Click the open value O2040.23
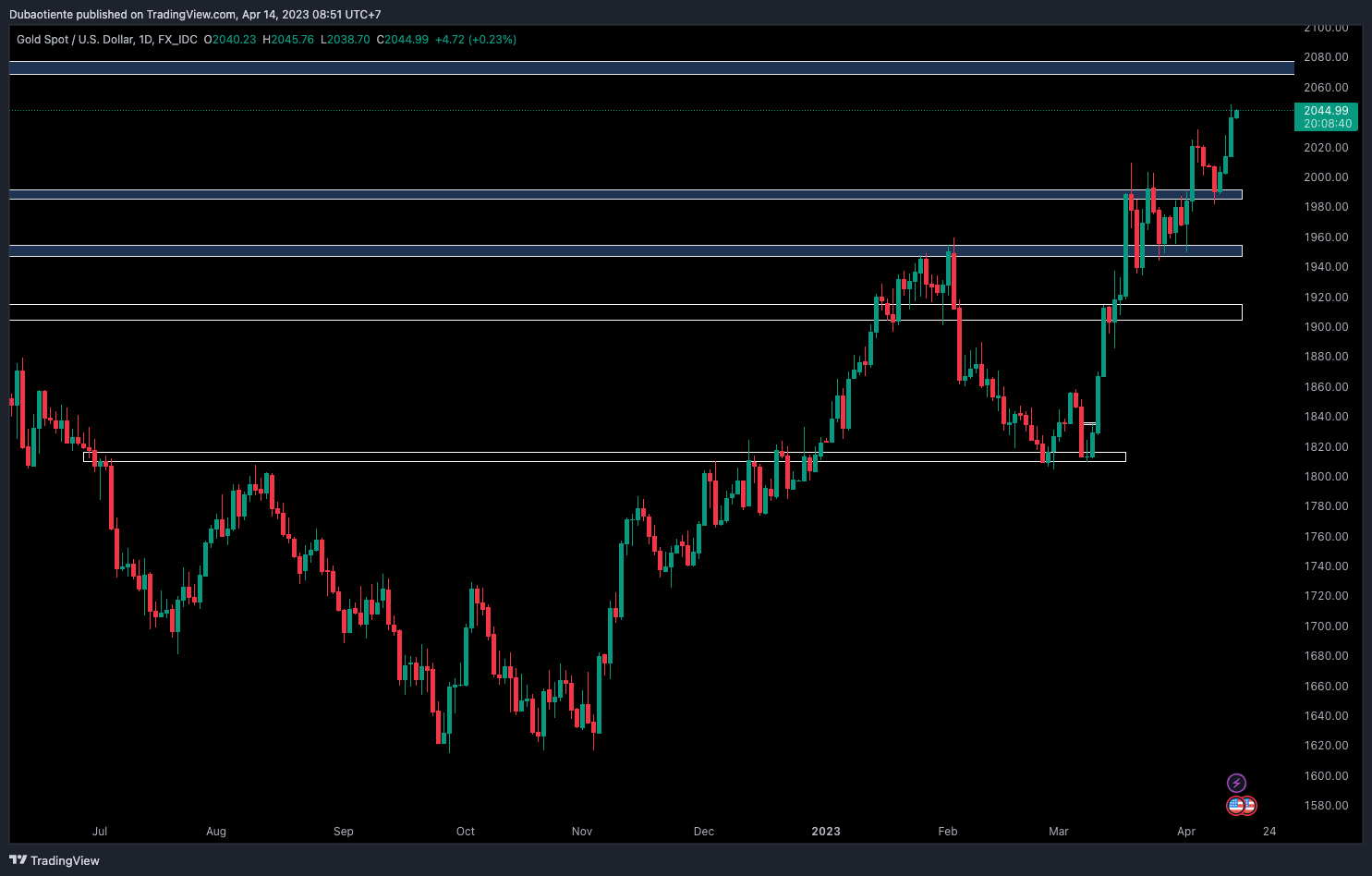Image resolution: width=1372 pixels, height=876 pixels. pos(230,40)
